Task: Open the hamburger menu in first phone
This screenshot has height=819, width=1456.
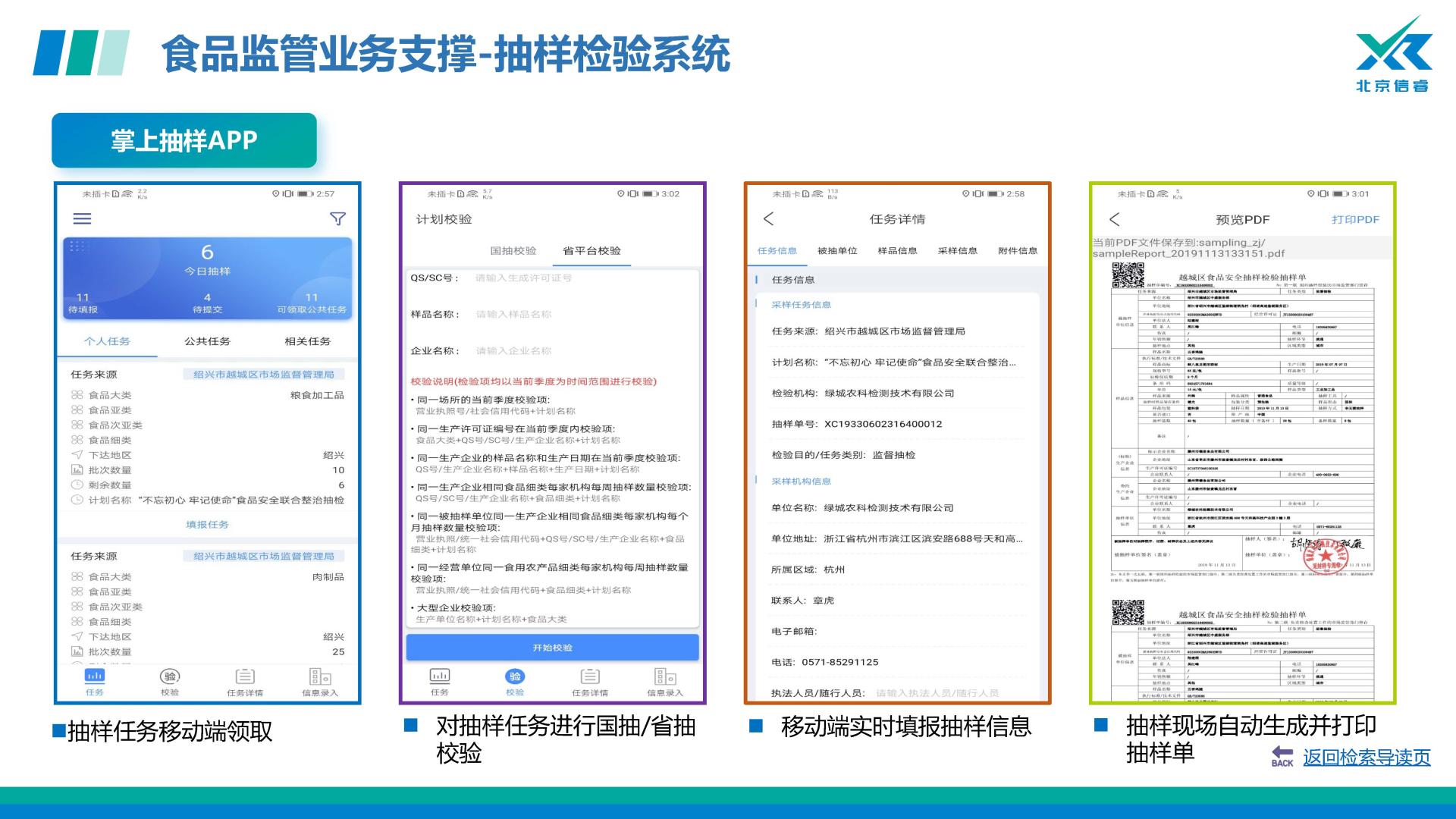Action: 82,218
